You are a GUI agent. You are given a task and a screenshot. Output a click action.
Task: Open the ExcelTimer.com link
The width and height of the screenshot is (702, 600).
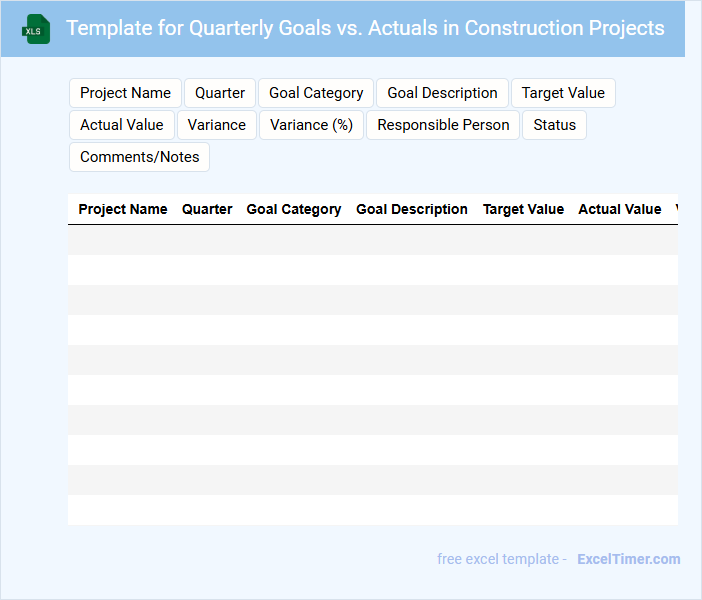click(x=628, y=559)
